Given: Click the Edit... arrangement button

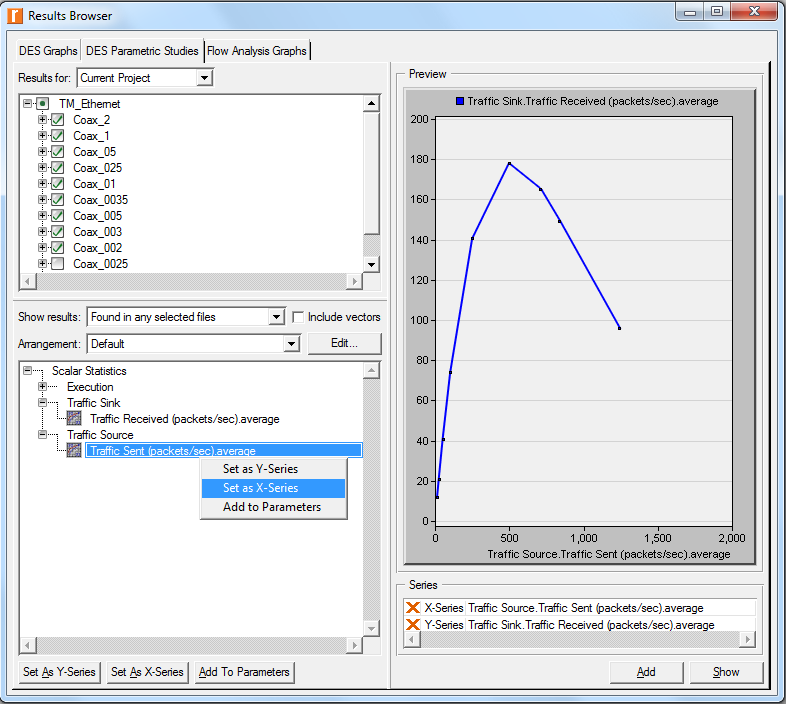Looking at the screenshot, I should tap(344, 343).
